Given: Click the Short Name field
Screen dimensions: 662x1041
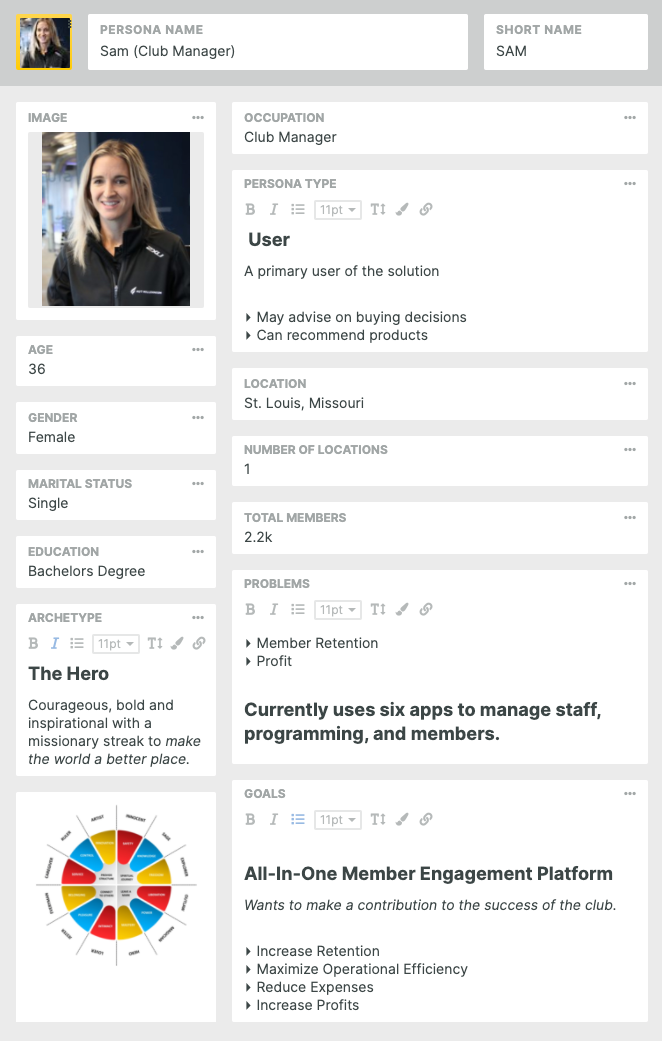Looking at the screenshot, I should pos(565,51).
